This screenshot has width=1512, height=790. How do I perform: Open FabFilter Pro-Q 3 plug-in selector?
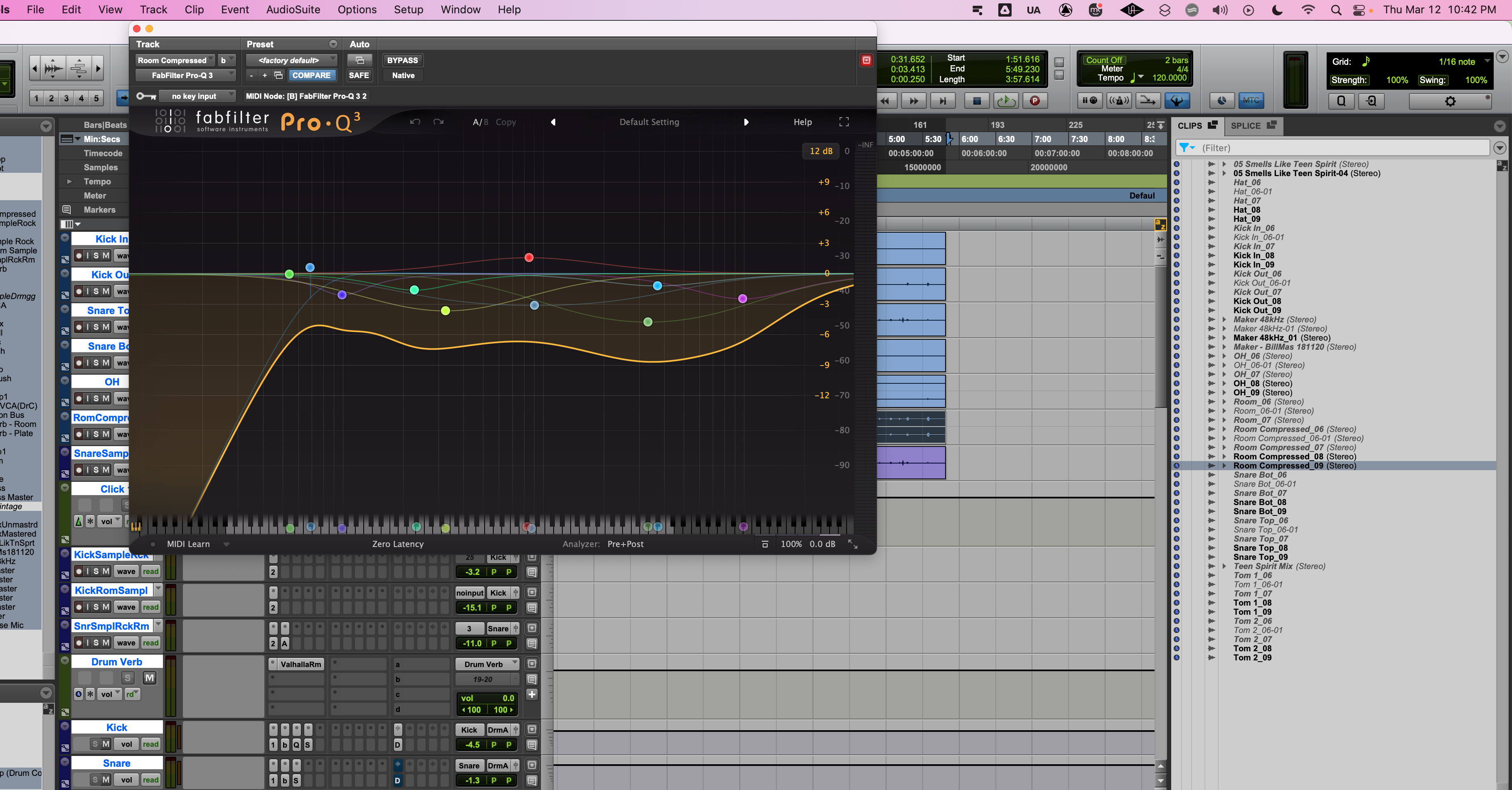(x=185, y=75)
